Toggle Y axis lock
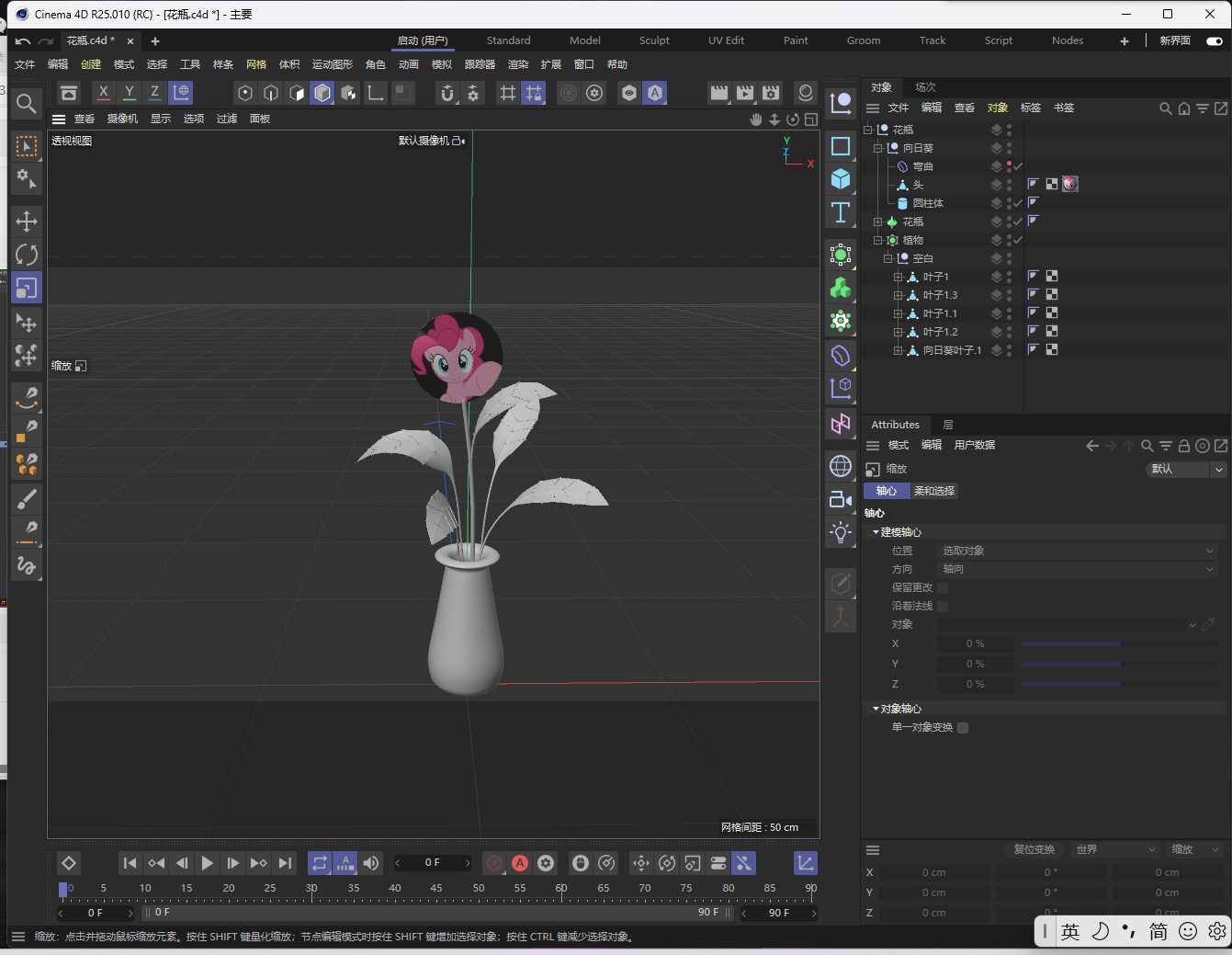The width and height of the screenshot is (1232, 955). click(130, 93)
